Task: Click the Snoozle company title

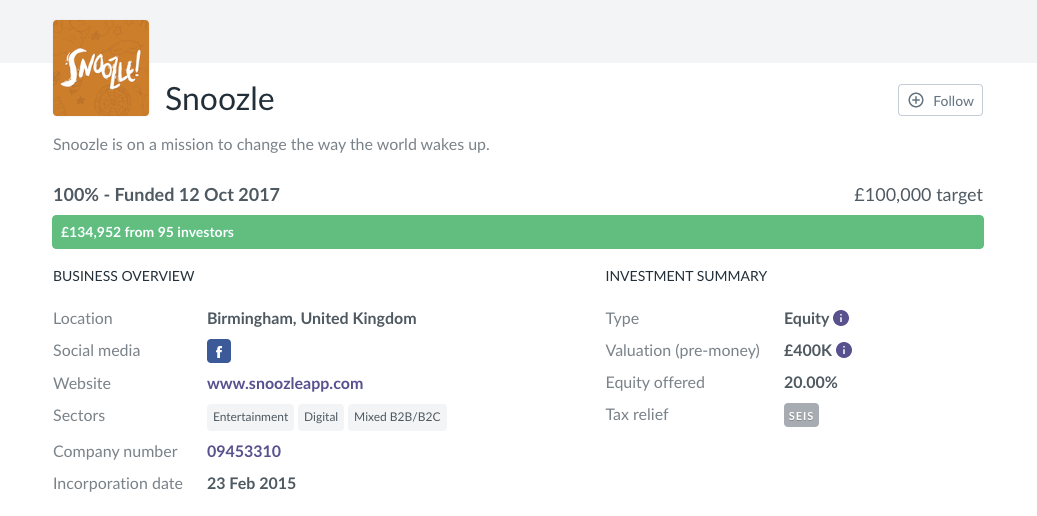Action: click(x=220, y=99)
